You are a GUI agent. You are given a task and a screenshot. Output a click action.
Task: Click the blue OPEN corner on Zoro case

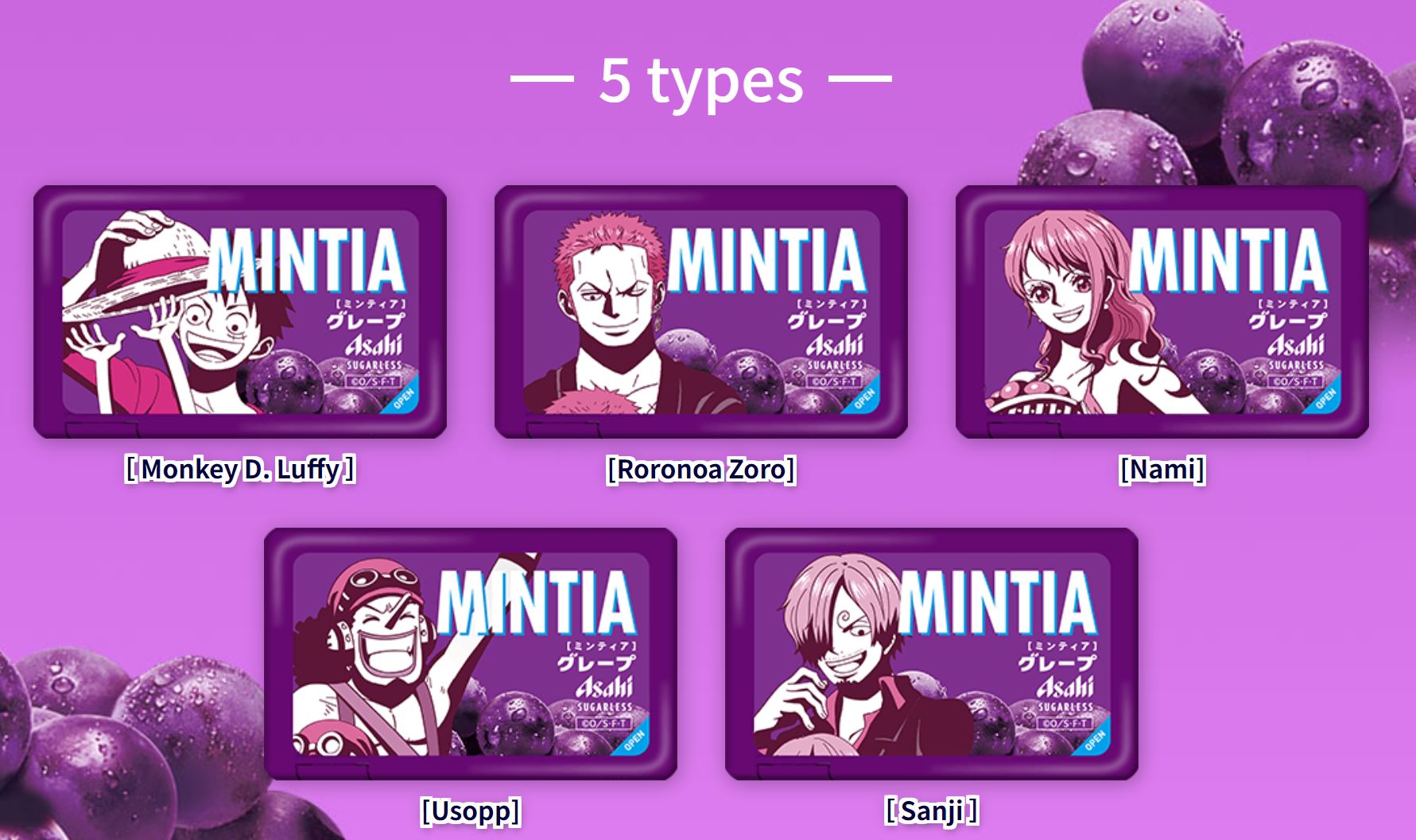[866, 399]
